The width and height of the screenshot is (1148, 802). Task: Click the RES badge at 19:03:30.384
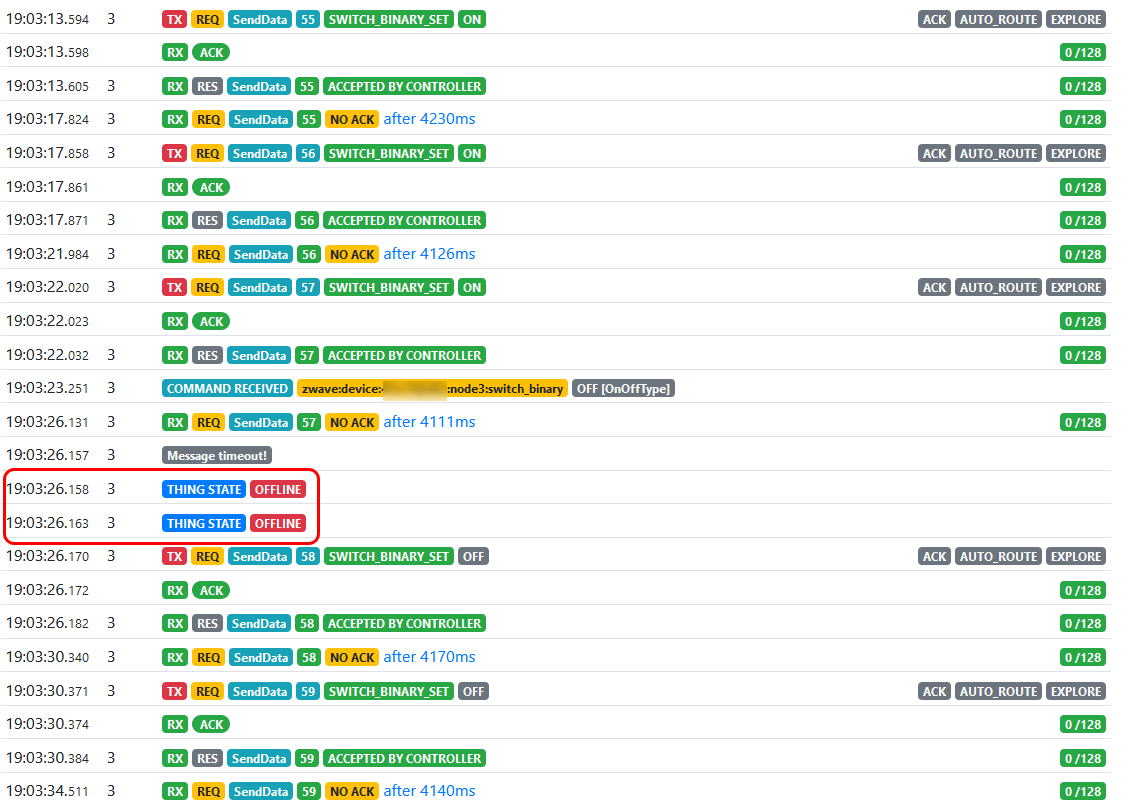click(207, 758)
